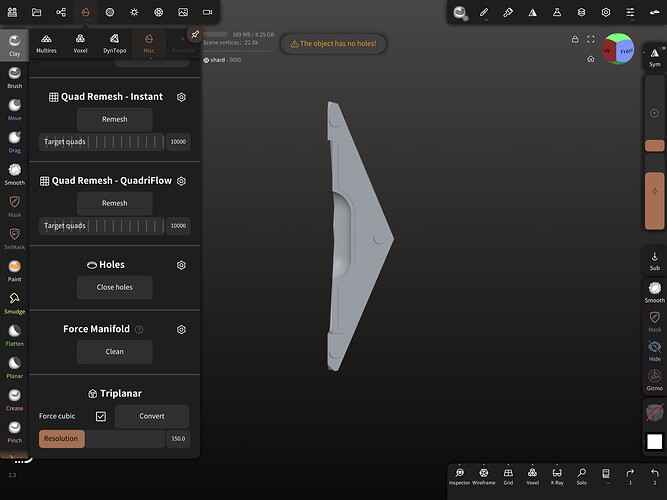Toggle the Gizmo on right sidebar
Screen dimensions: 667x500
pos(655,380)
